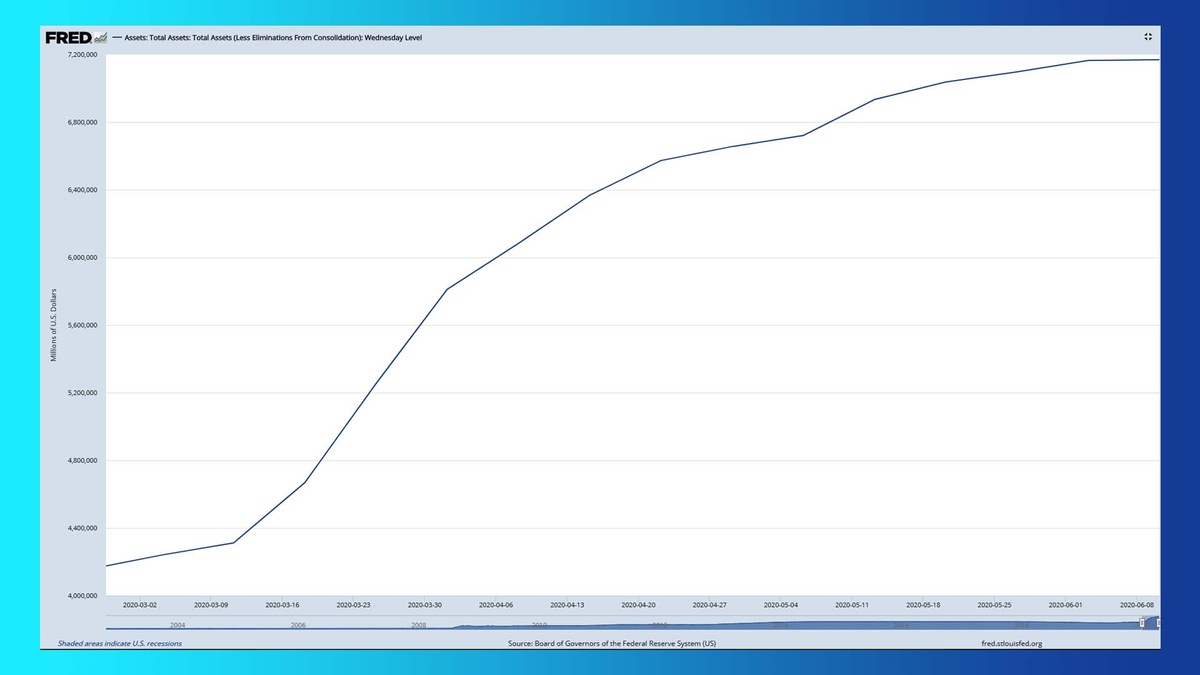The height and width of the screenshot is (675, 1200).
Task: Click the 2020-04-13 date label
Action: 568,605
